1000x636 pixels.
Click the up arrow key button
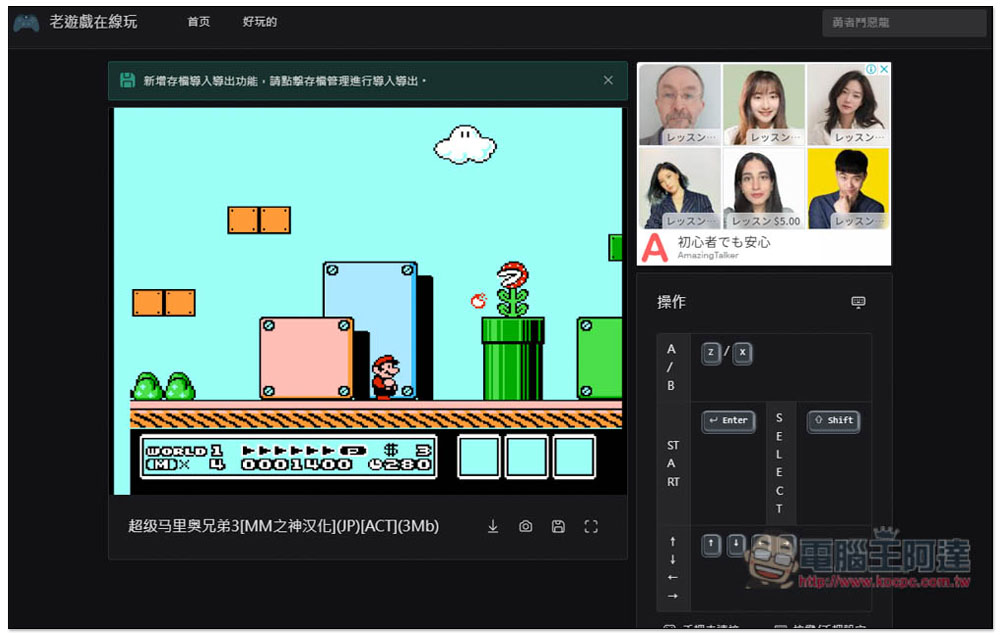(711, 545)
